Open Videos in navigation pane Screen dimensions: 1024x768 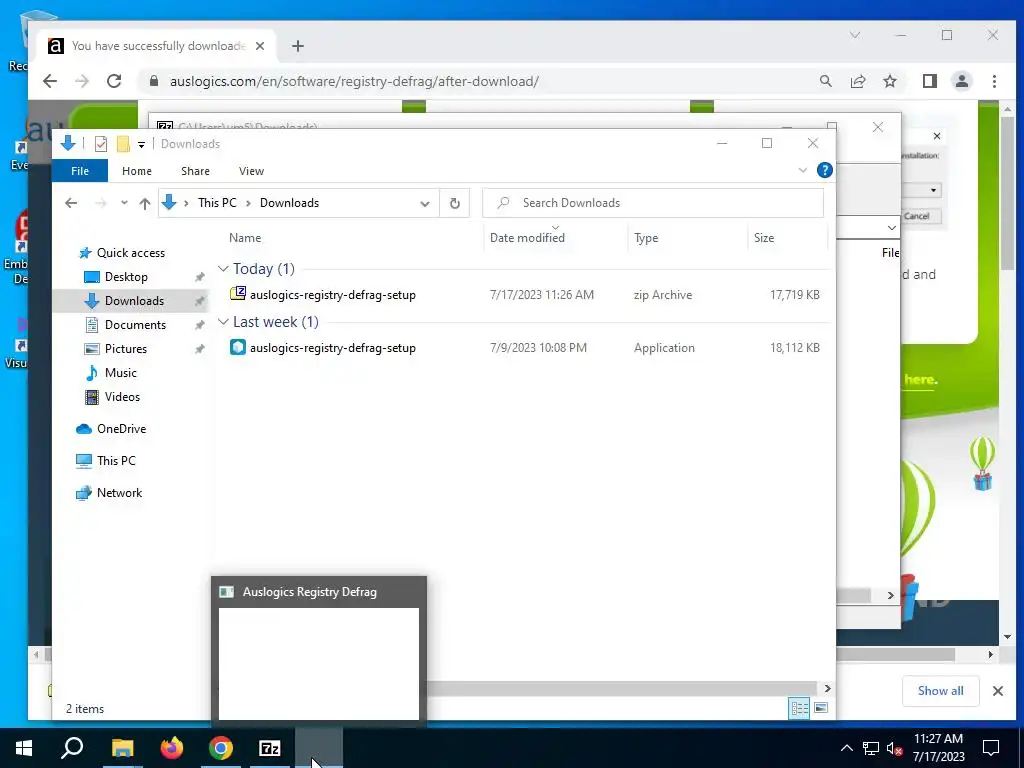tap(122, 397)
